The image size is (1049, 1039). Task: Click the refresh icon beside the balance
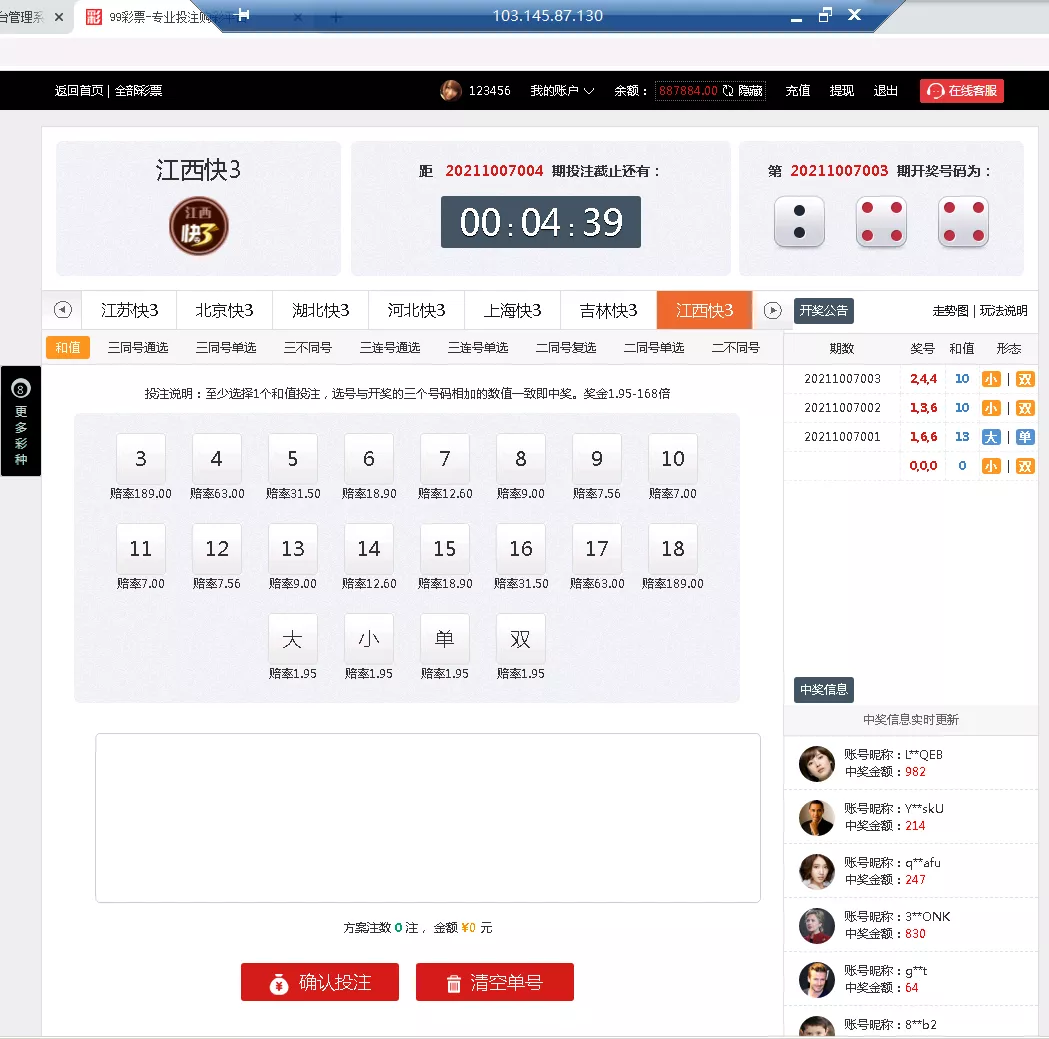coord(728,91)
